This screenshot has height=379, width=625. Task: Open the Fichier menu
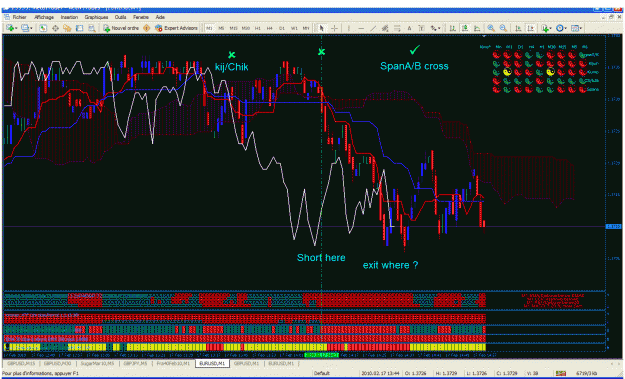click(x=20, y=17)
